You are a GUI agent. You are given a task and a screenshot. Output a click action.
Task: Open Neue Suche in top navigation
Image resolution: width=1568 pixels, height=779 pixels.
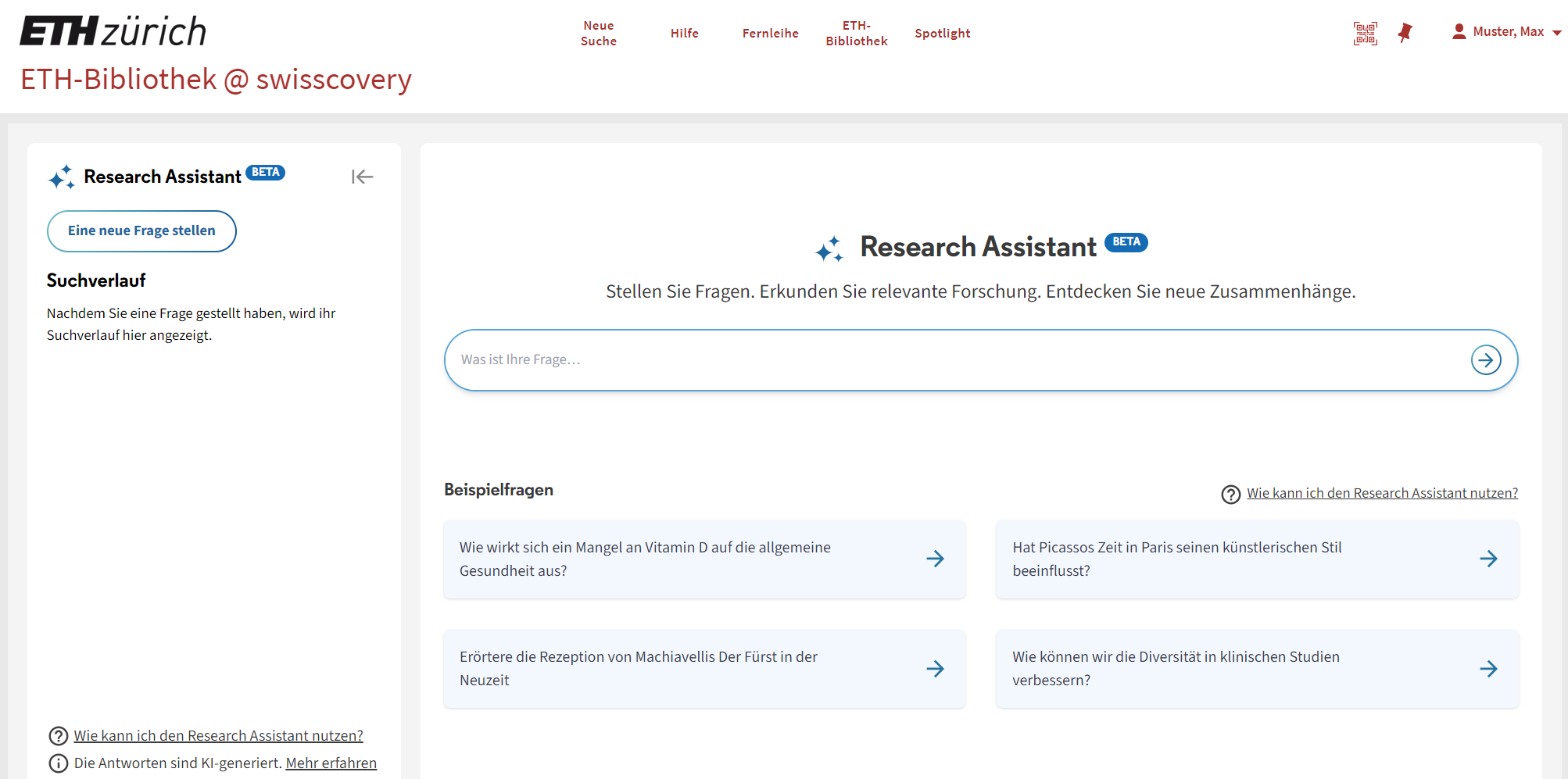tap(599, 34)
